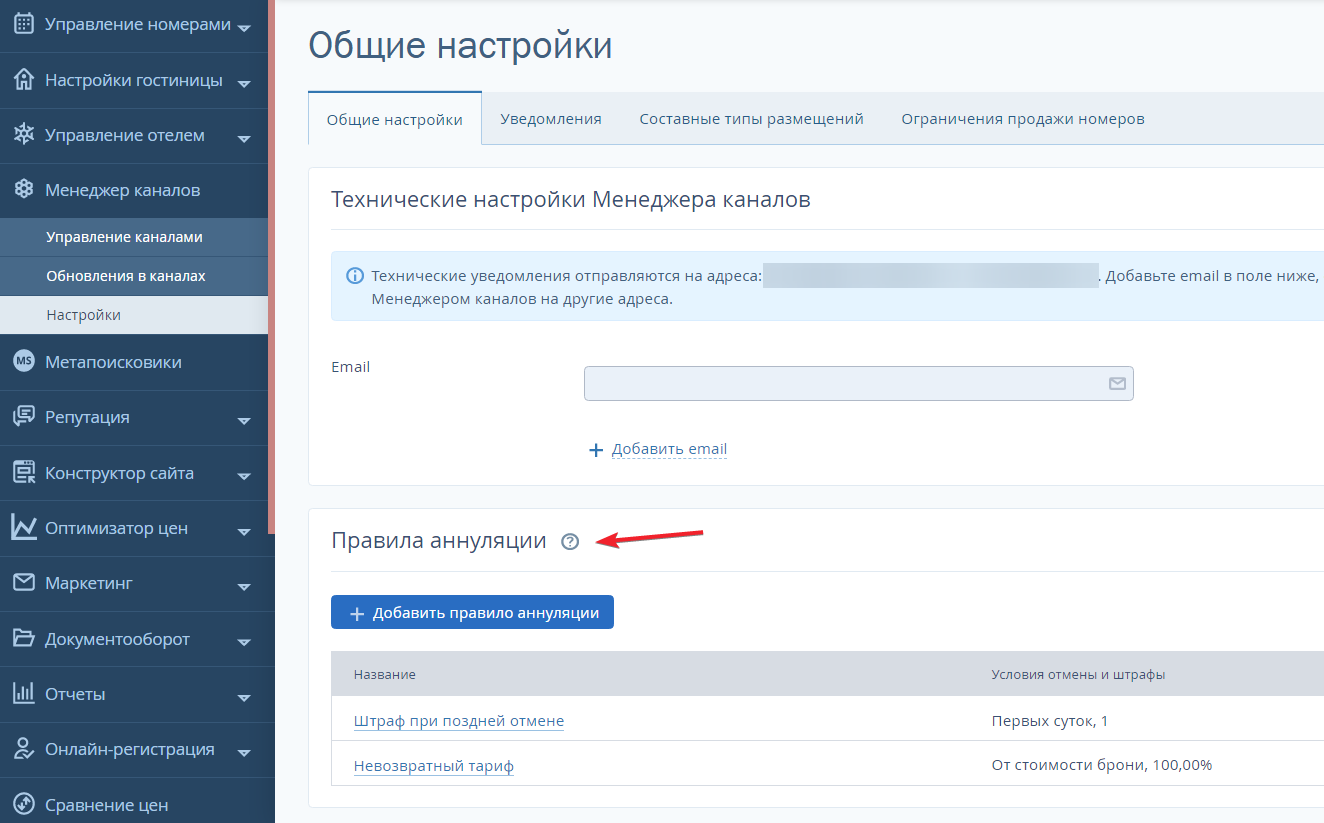This screenshot has width=1324, height=823.
Task: Open Невозвратный тариф rule
Action: 434,766
